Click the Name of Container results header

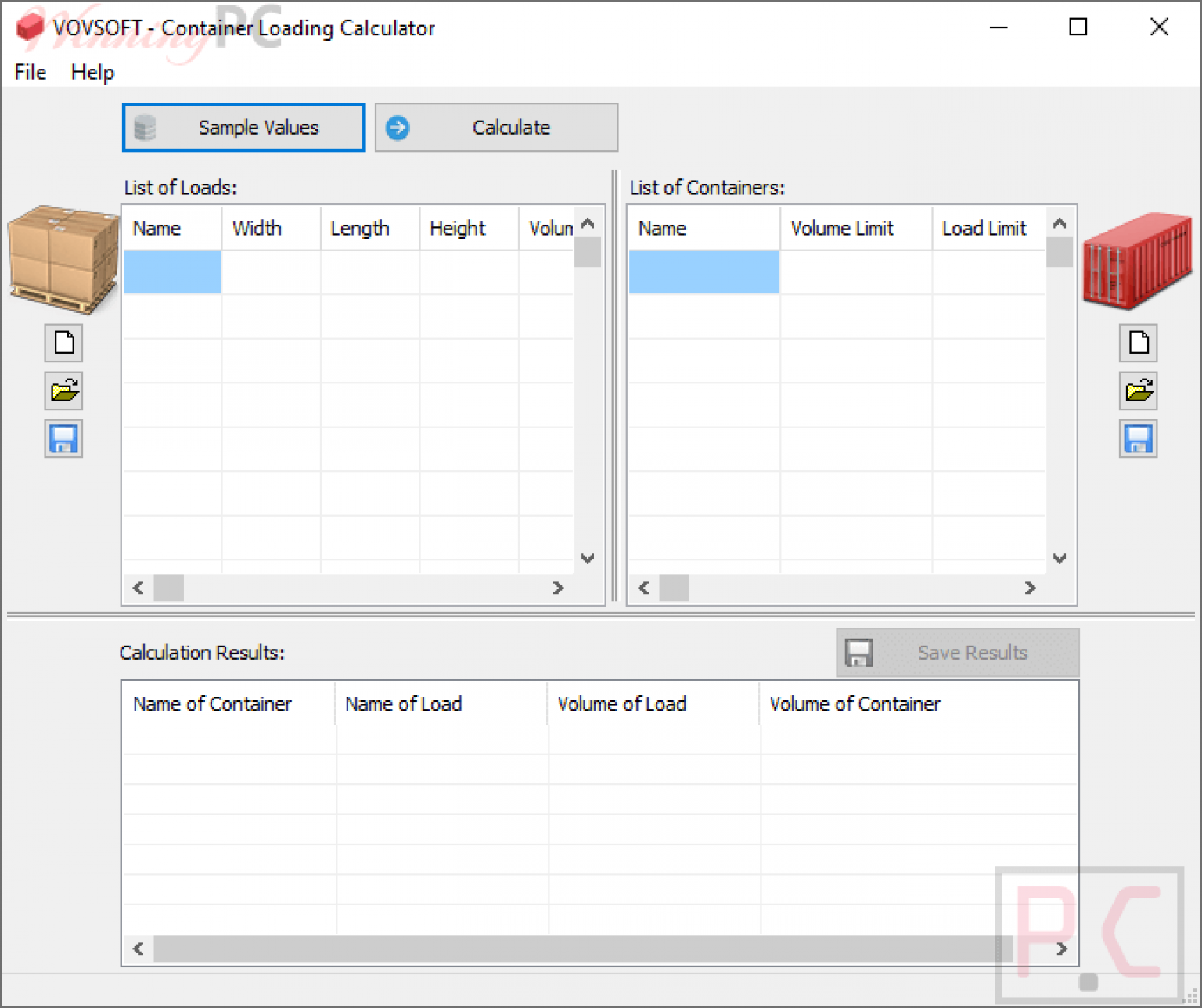(x=229, y=704)
